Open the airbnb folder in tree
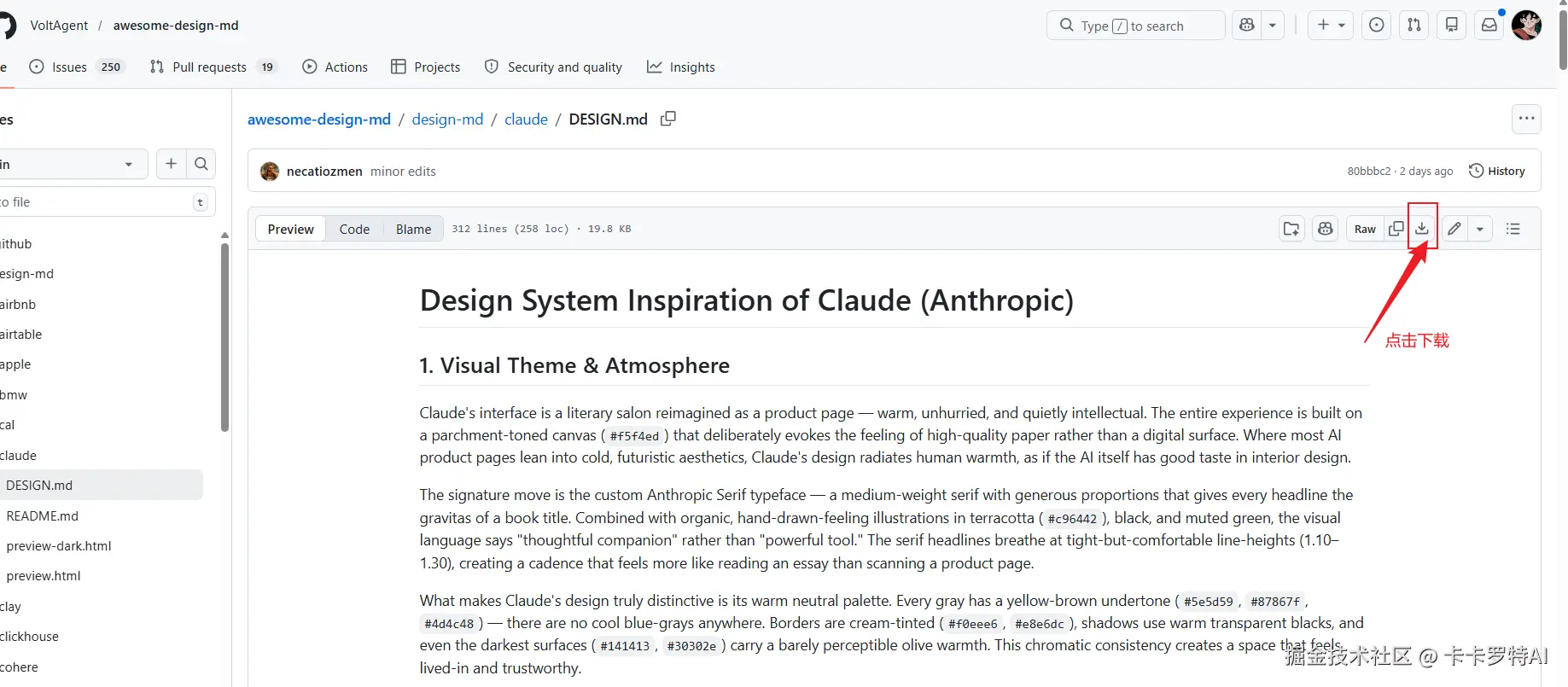Screen dimensions: 1568x687 tap(18, 305)
